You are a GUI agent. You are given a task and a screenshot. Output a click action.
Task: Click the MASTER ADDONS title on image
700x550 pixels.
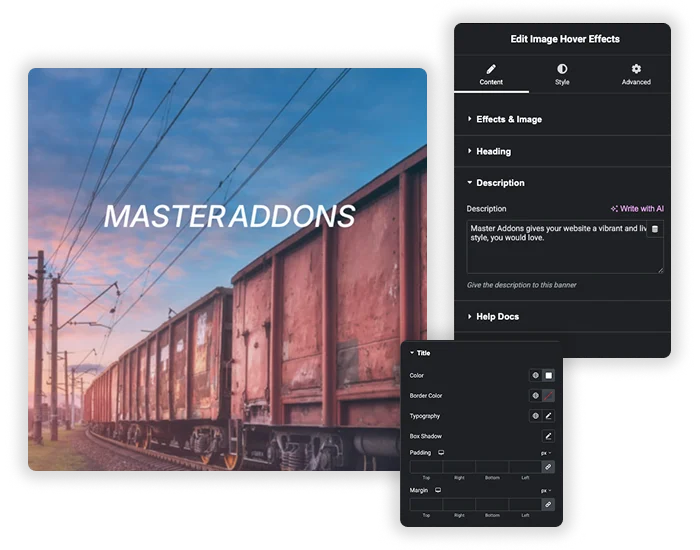point(229,216)
